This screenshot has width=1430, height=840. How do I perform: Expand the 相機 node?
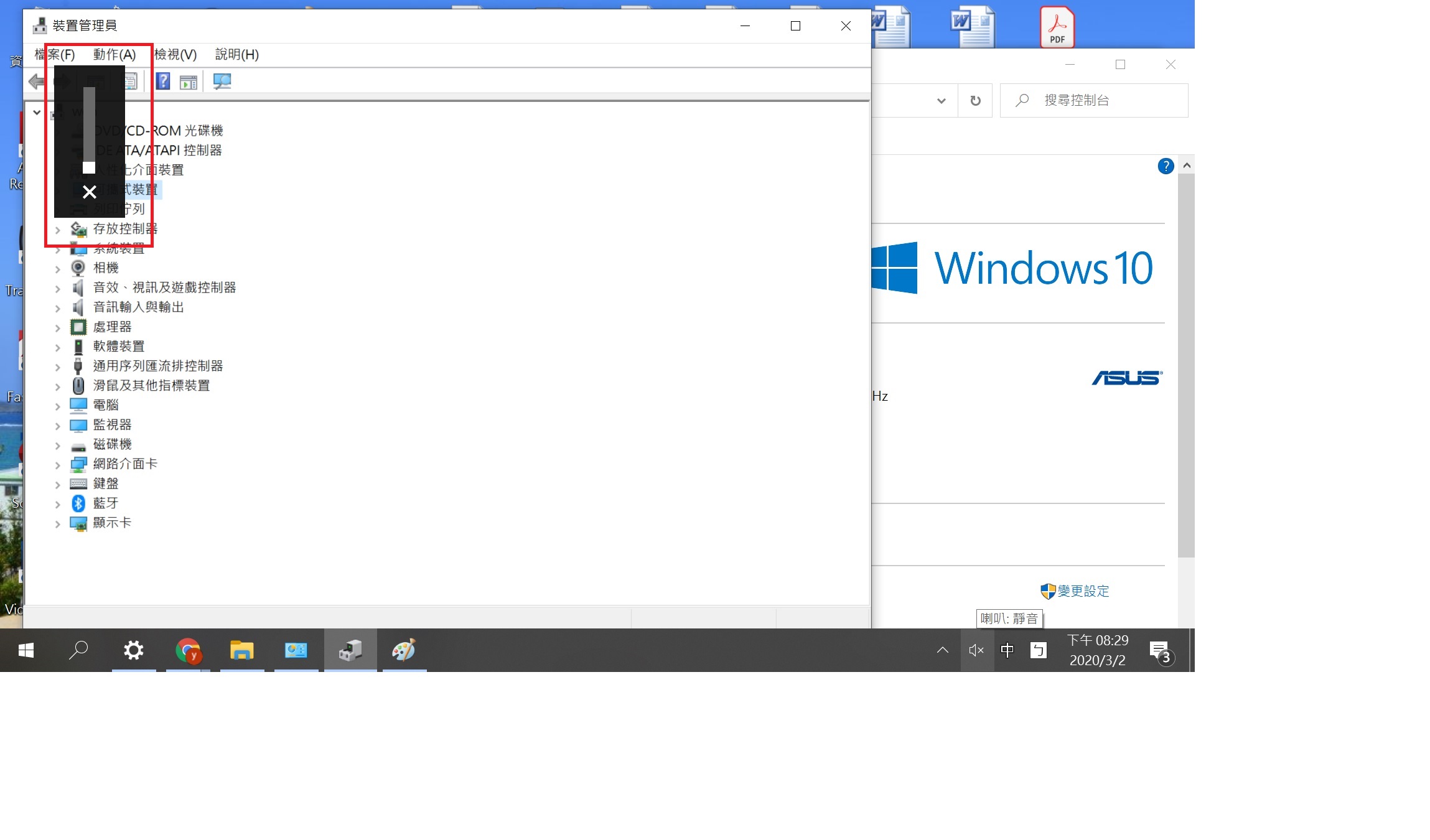click(57, 269)
